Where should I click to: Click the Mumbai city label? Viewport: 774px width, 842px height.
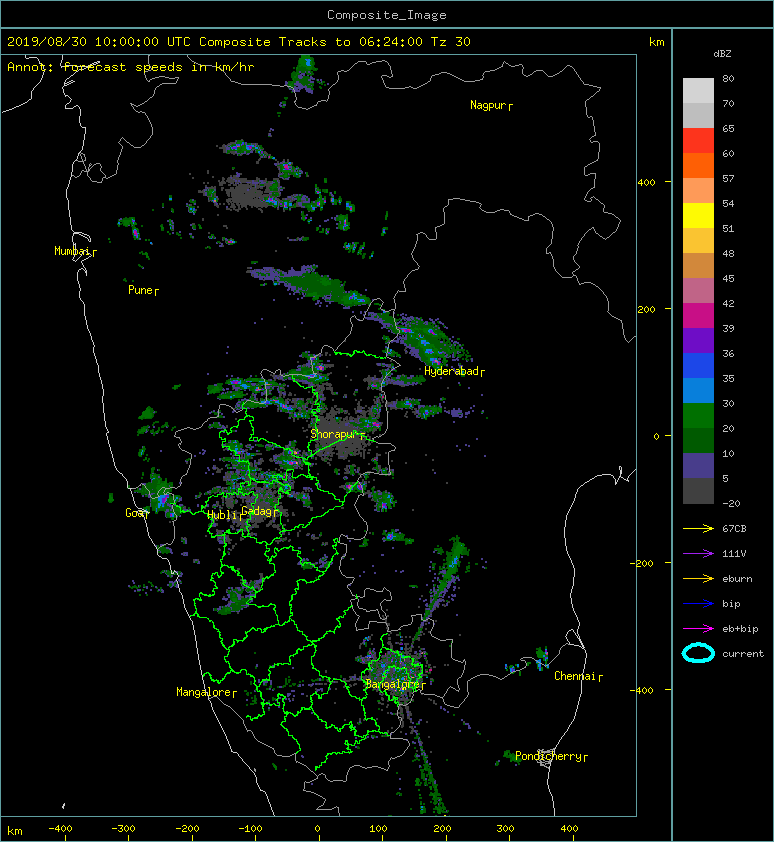point(75,251)
